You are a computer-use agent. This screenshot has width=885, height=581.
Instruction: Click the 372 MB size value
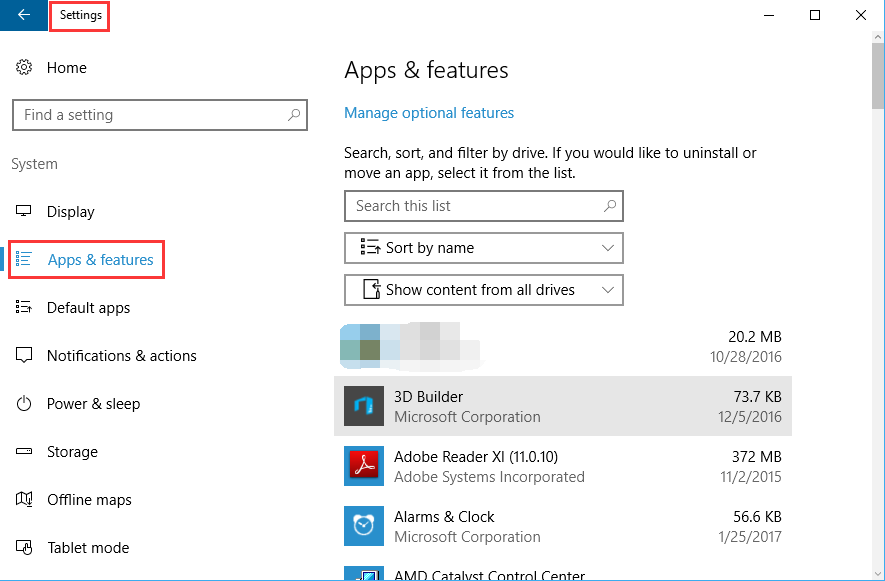point(757,456)
